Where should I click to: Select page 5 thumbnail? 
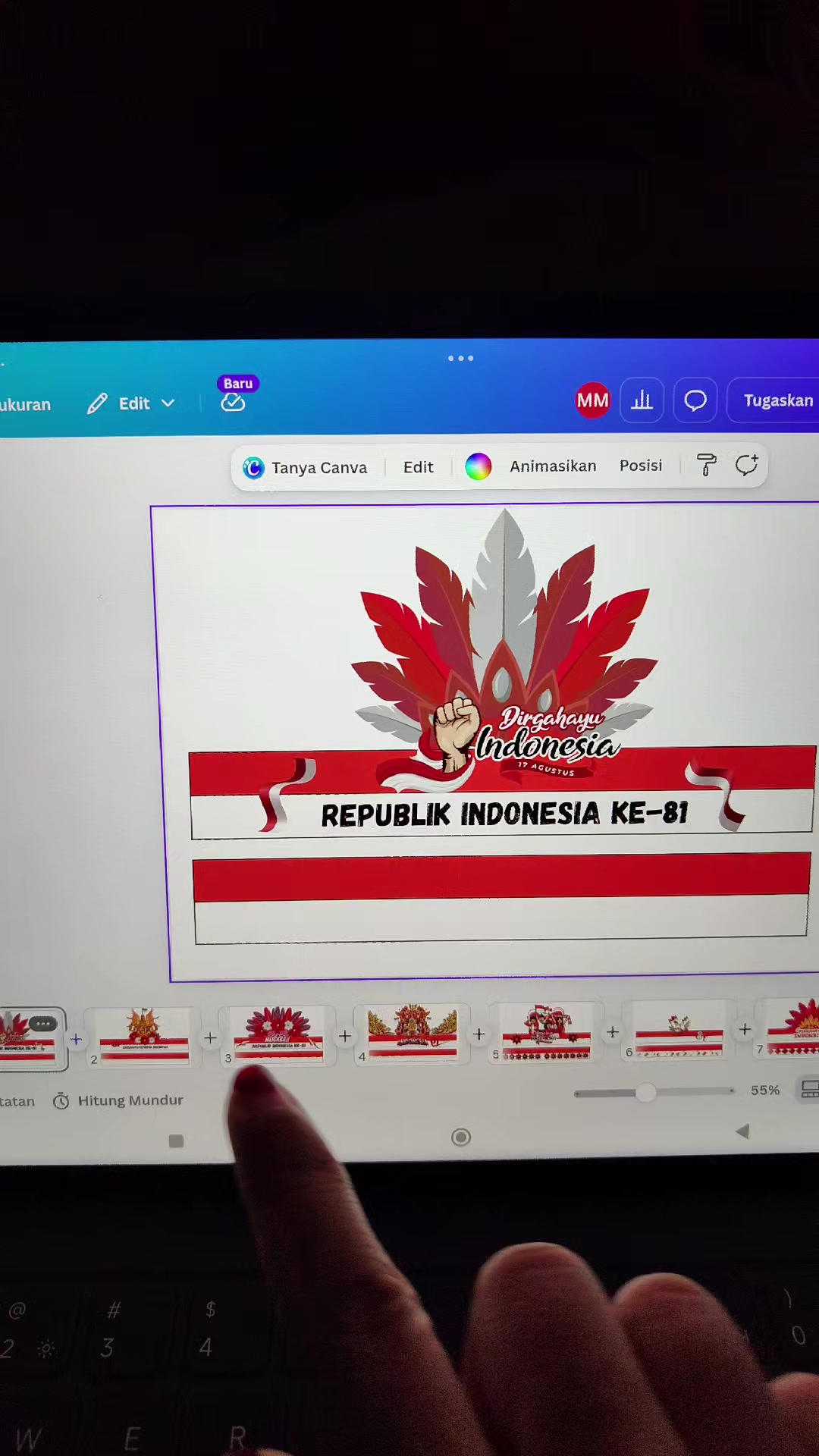coord(546,1030)
